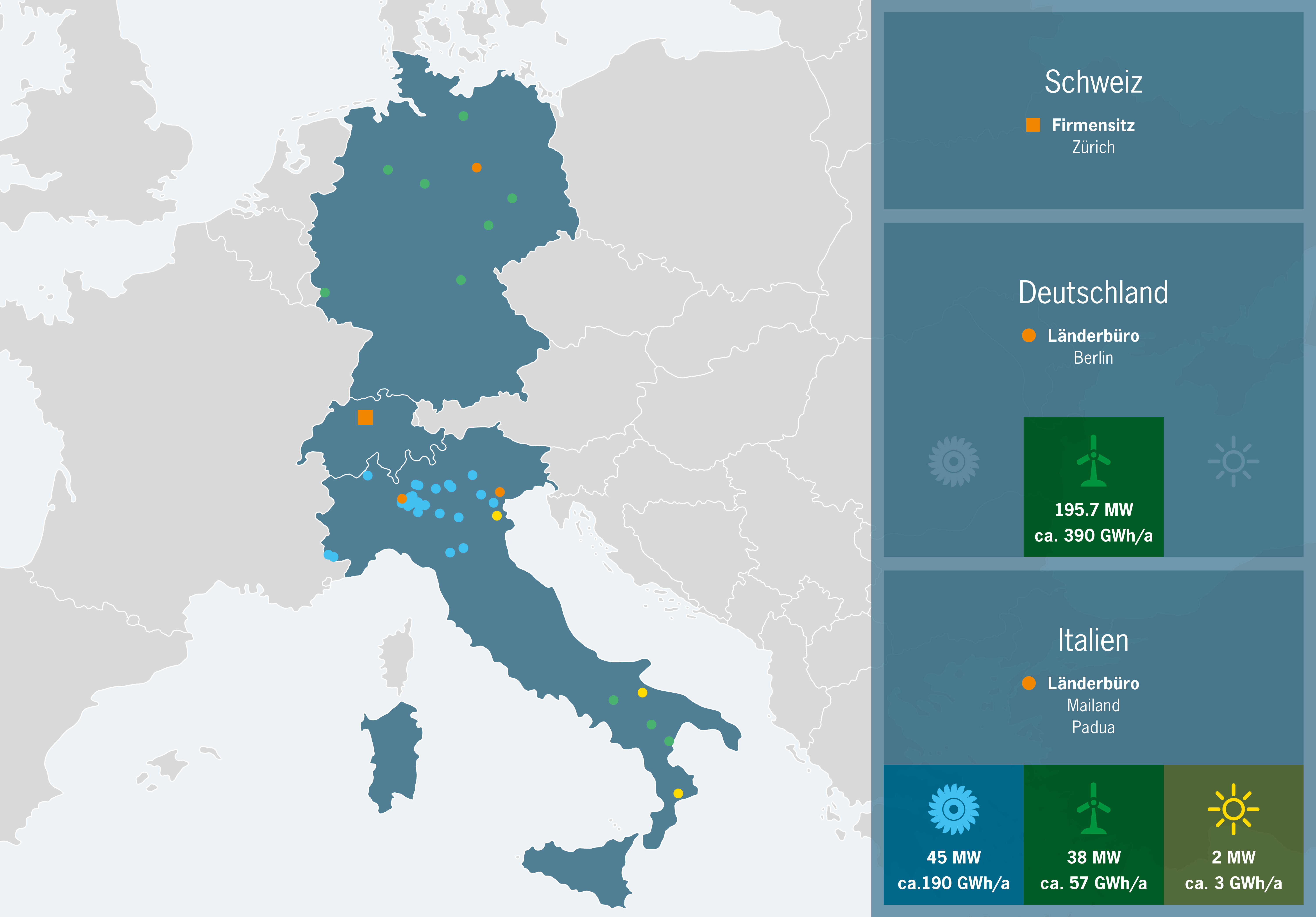Click the orange Padua office dot on map
The height and width of the screenshot is (917, 1316).
(500, 492)
